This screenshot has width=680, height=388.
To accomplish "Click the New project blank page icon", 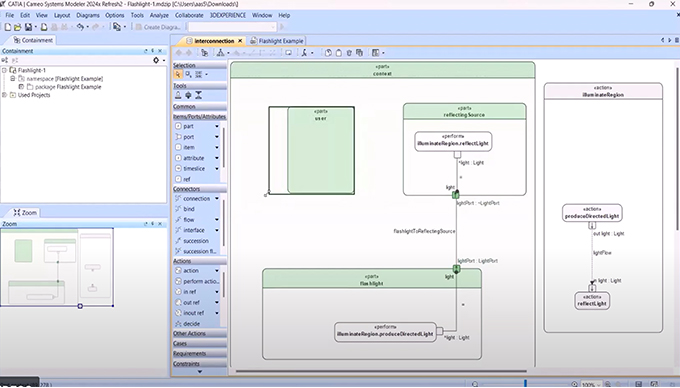I will [x=7, y=27].
